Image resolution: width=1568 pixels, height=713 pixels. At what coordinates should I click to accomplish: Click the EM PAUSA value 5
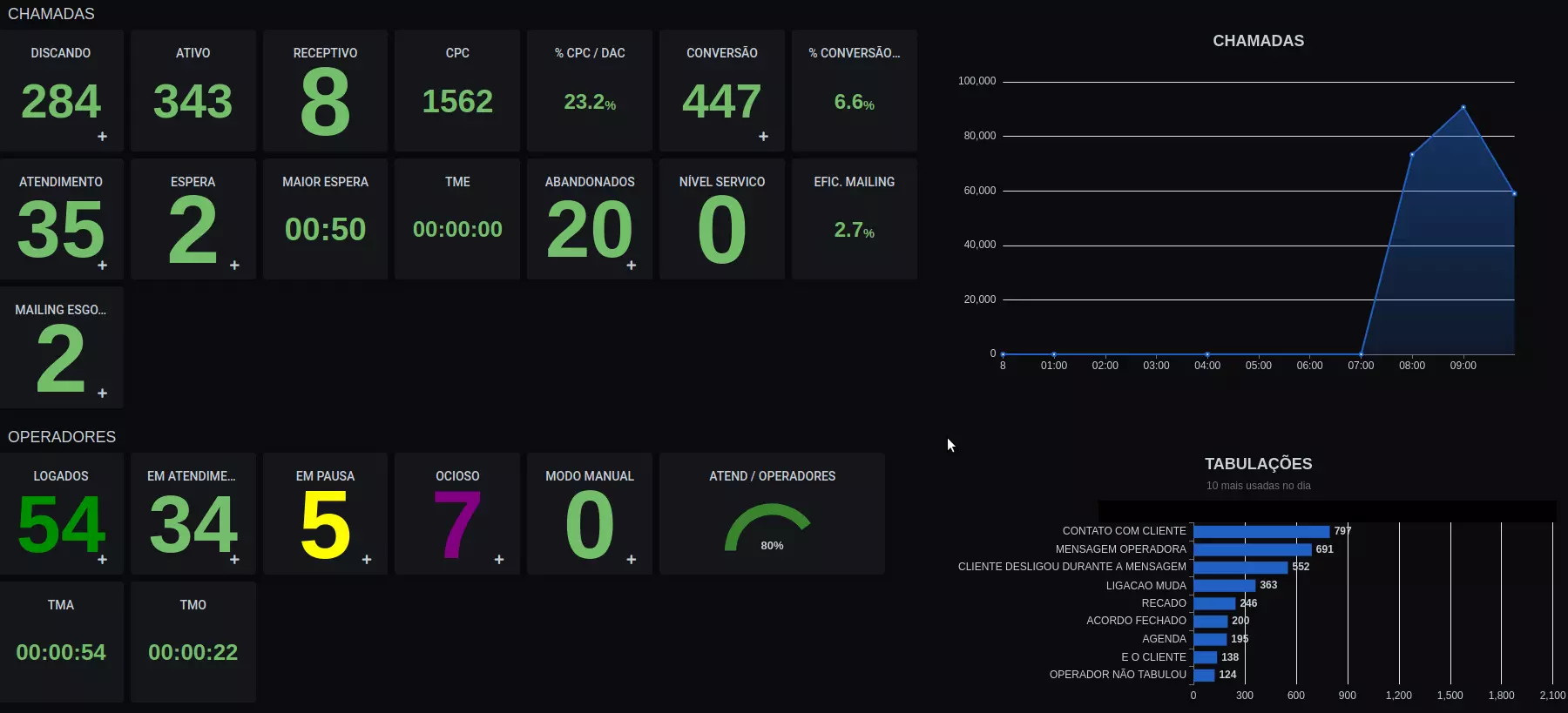coord(325,524)
